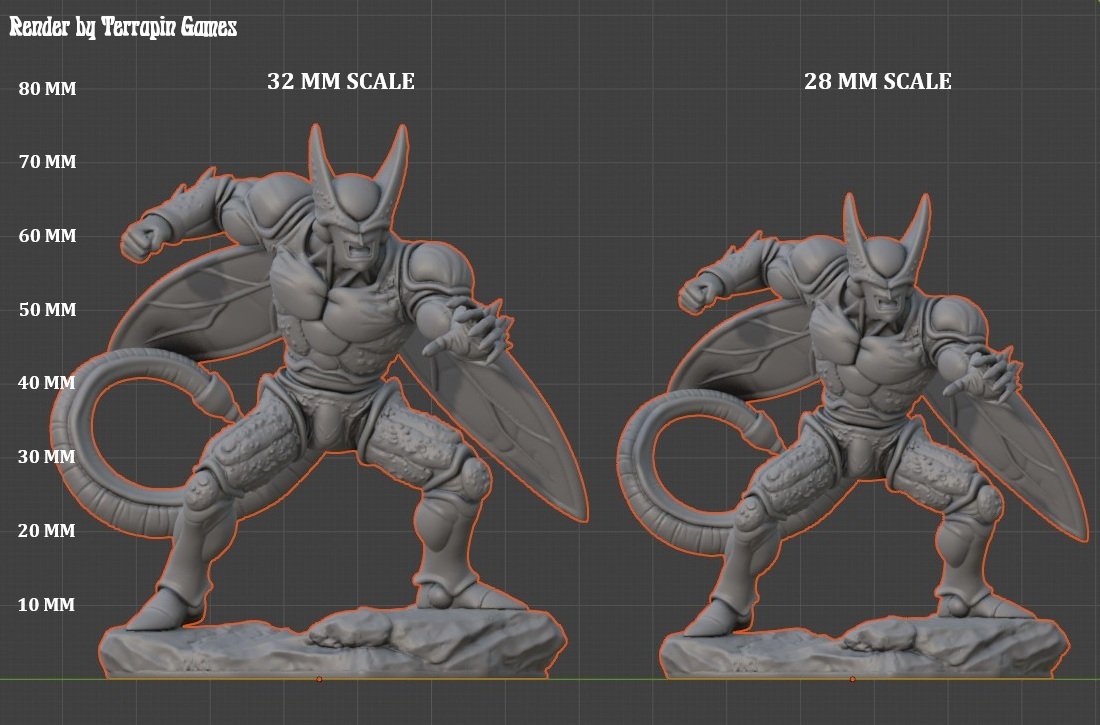The height and width of the screenshot is (725, 1100).
Task: Click the "28 MM SCALE" heading
Action: pyautogui.click(x=878, y=81)
